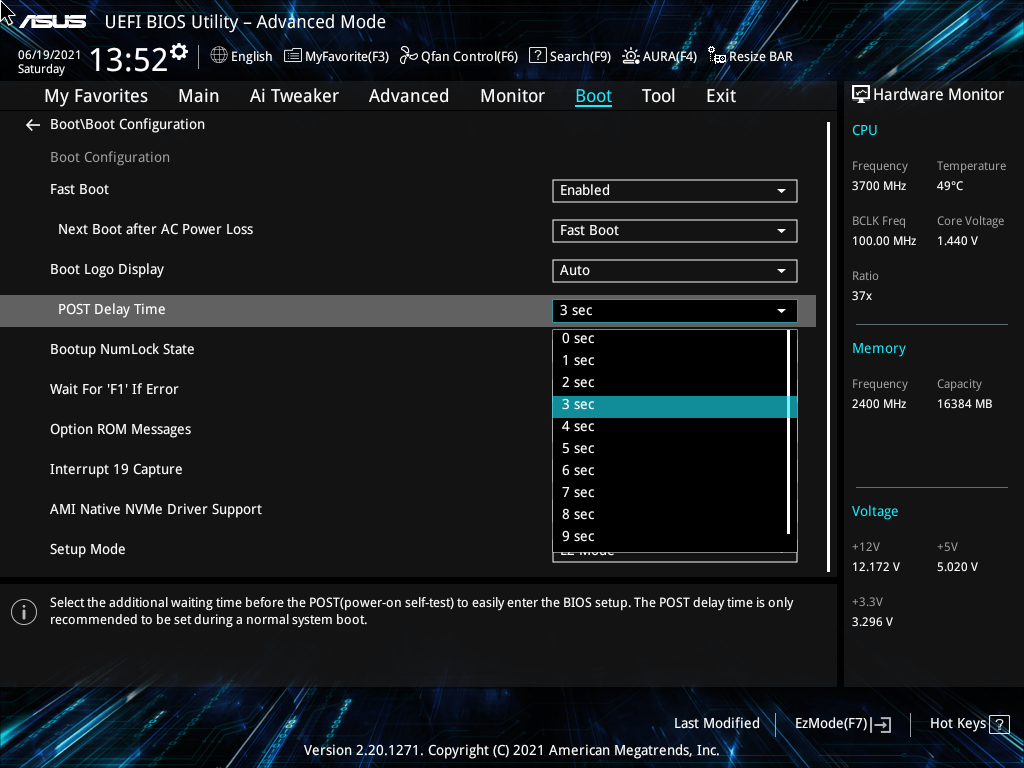This screenshot has height=768, width=1024.
Task: Switch to the Ai Tweaker tab
Action: (294, 95)
